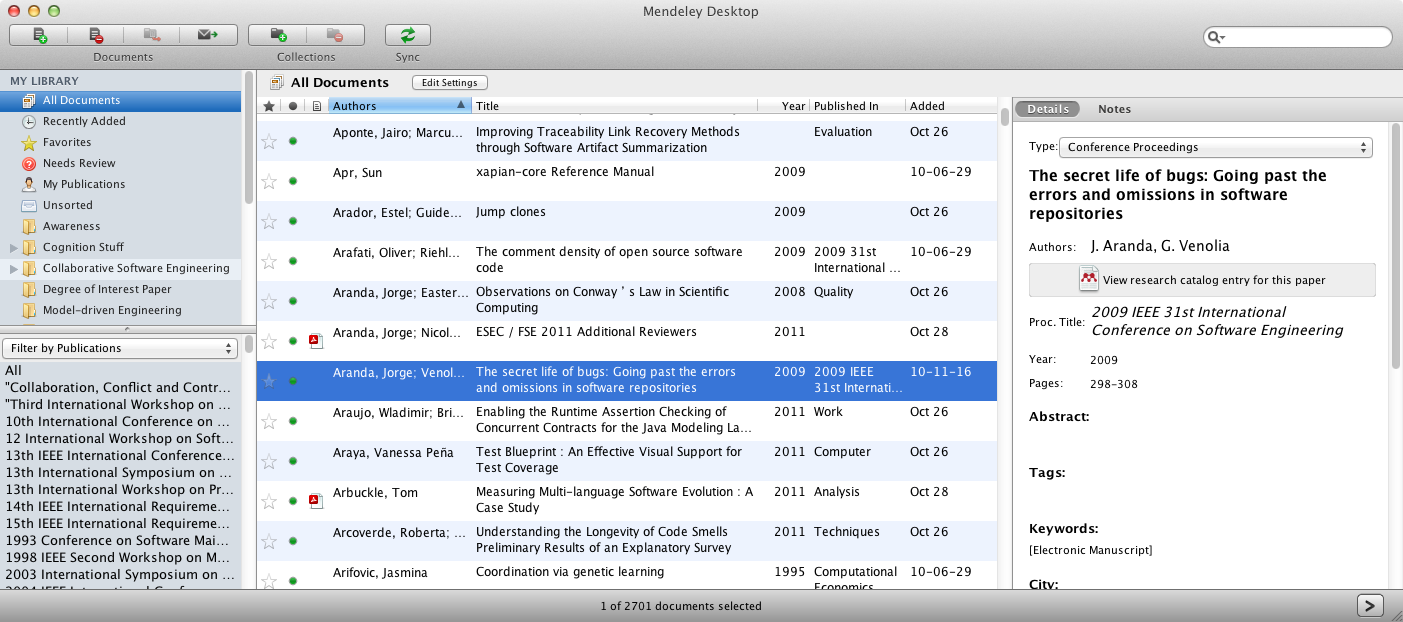This screenshot has height=622, width=1403.
Task: Open PDF icon for the ESEC / FSE 2011 row
Action: [x=315, y=341]
